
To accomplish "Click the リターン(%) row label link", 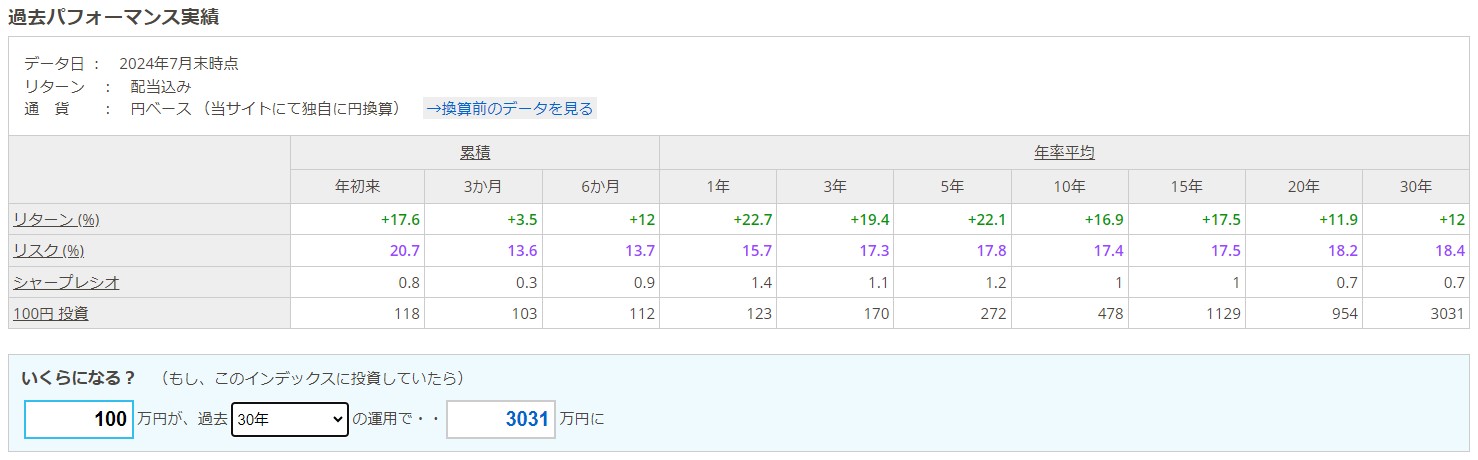I will coord(56,219).
